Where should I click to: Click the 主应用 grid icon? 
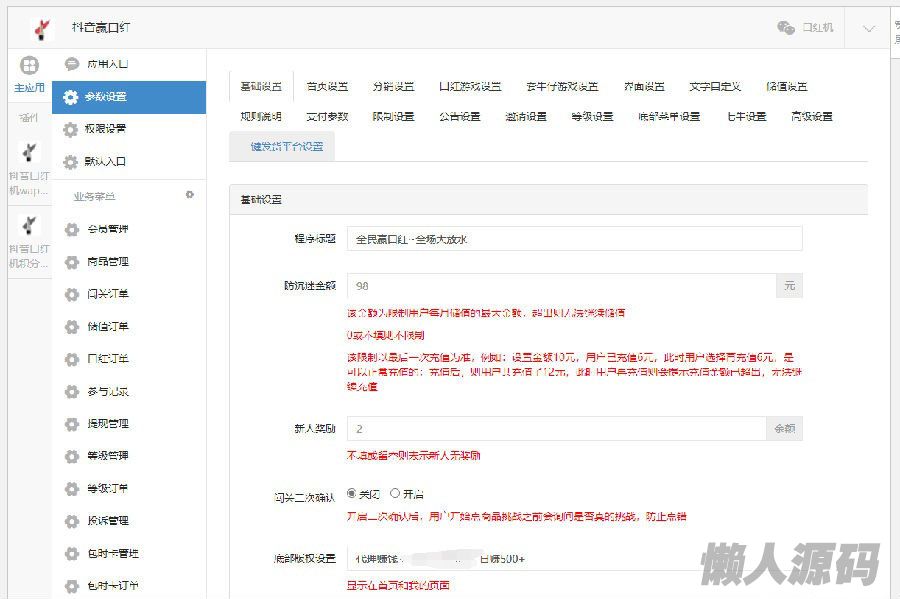[30, 66]
